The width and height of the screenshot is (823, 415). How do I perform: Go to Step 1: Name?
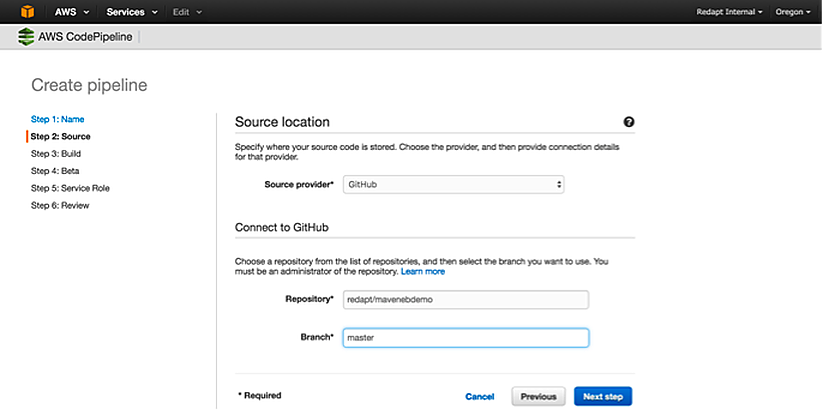[x=58, y=119]
